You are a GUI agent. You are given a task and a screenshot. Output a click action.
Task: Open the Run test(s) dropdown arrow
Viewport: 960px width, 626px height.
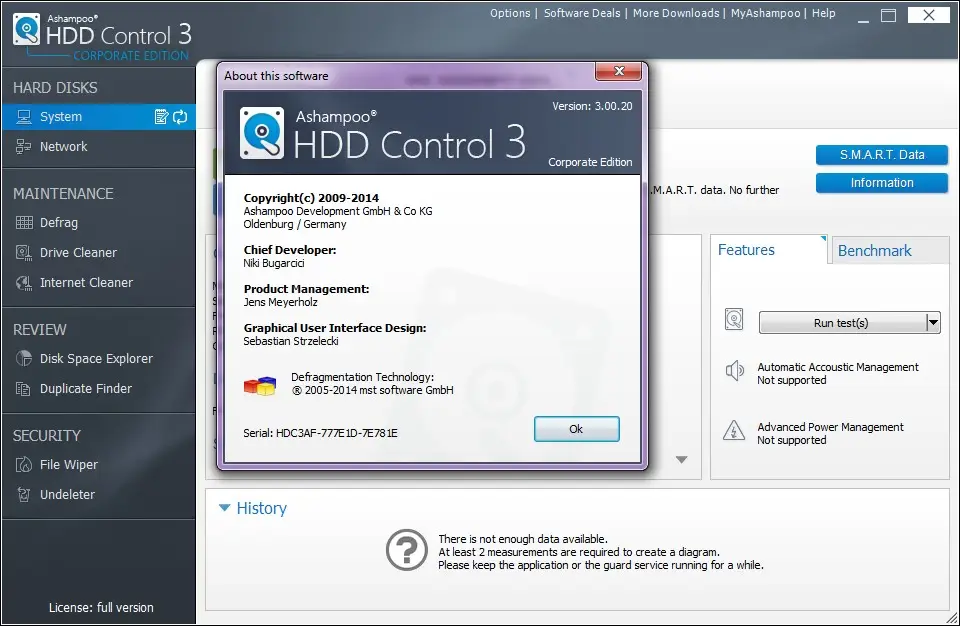pos(932,323)
